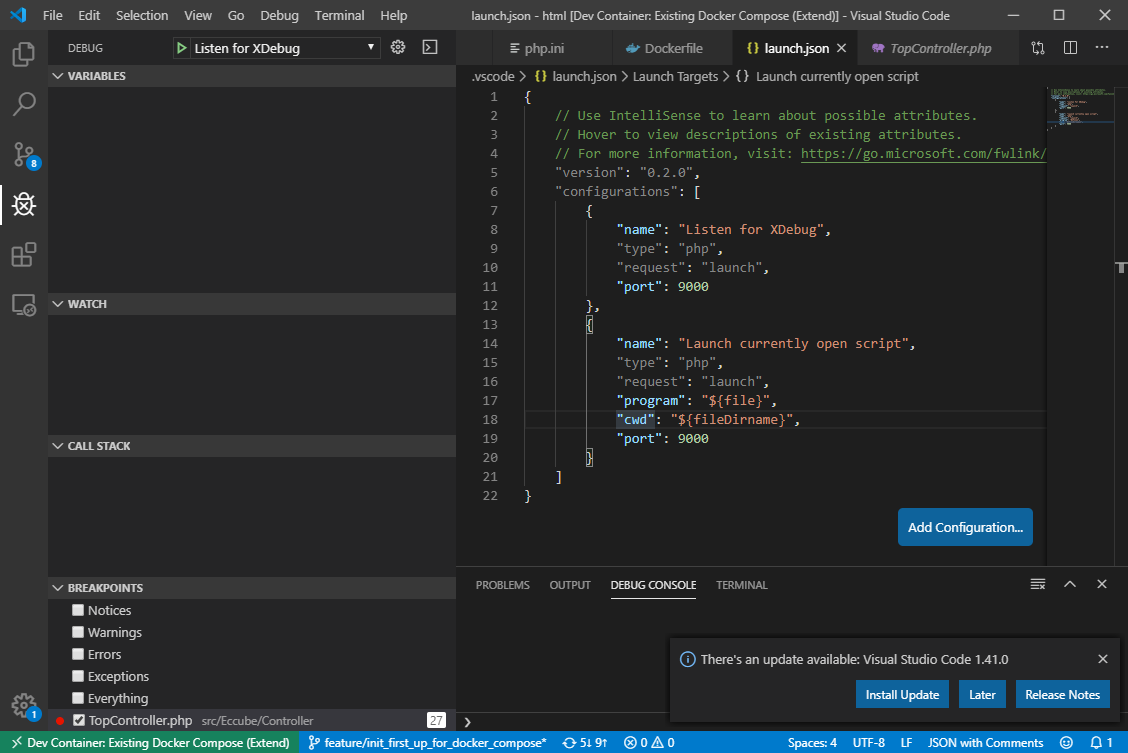Start debugging with green play arrow

point(181,48)
